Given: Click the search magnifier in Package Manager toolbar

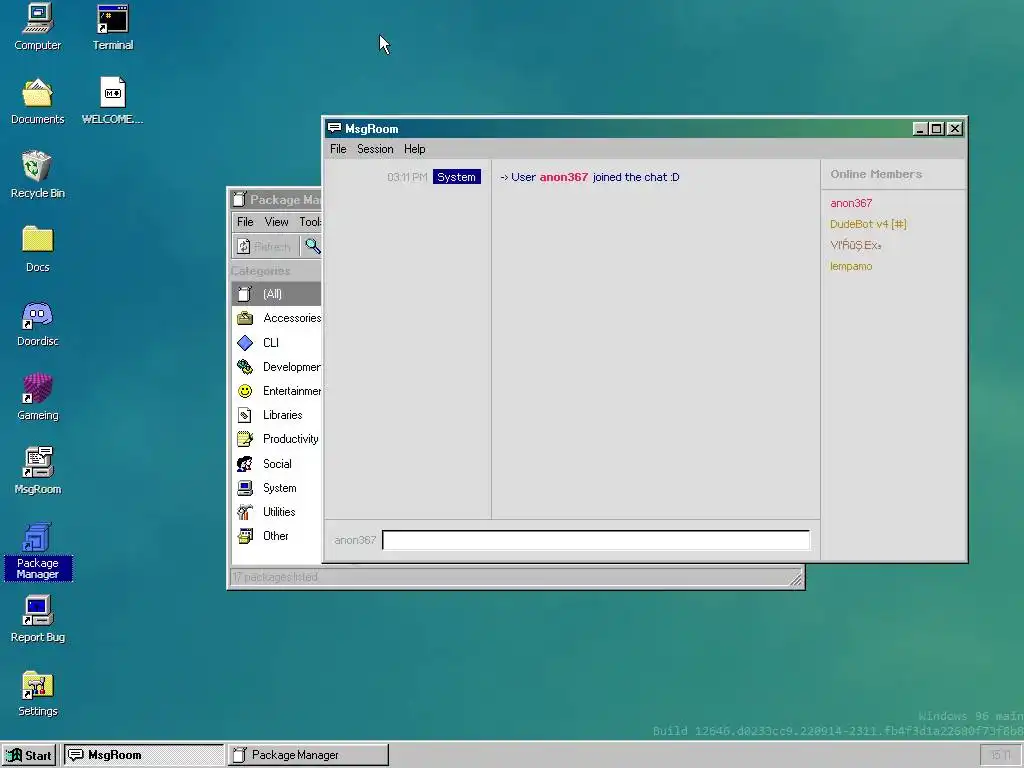Looking at the screenshot, I should click(x=312, y=246).
